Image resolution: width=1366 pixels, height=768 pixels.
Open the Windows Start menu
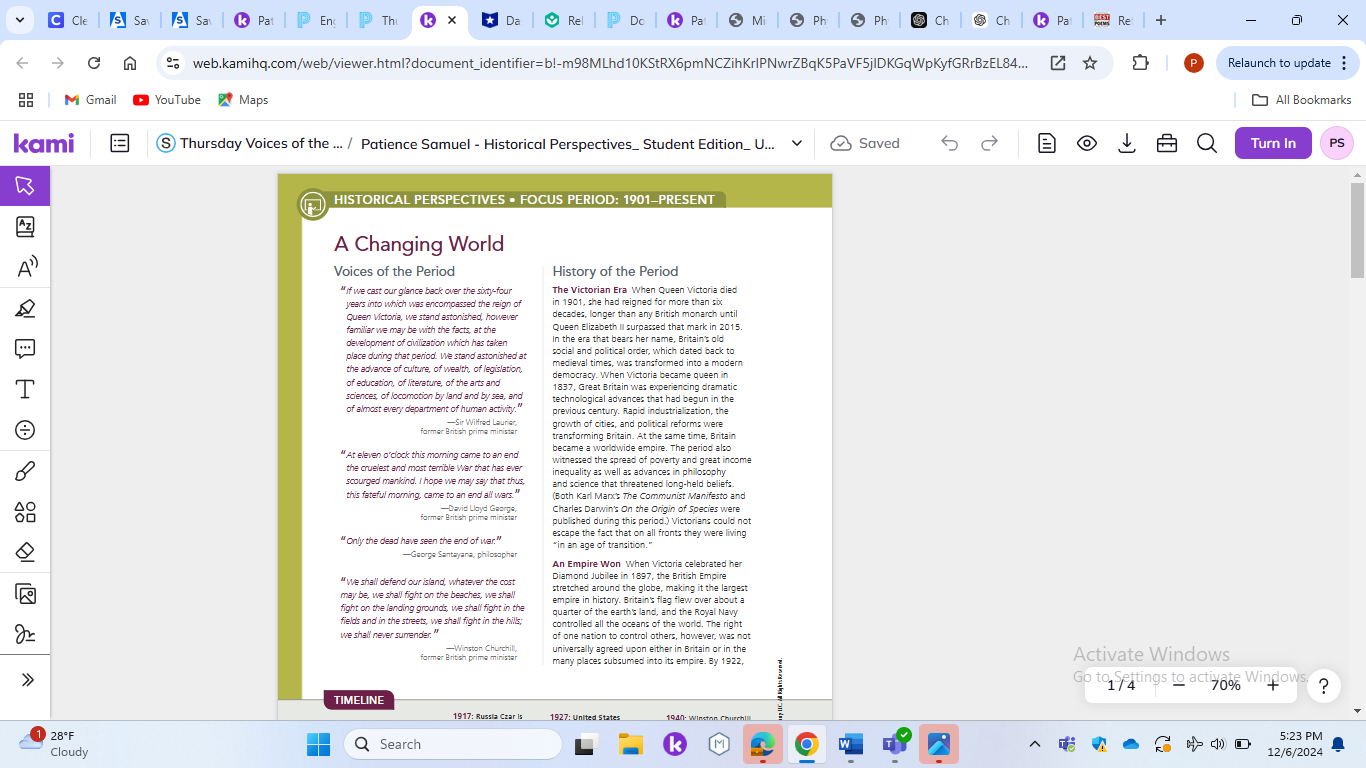318,744
